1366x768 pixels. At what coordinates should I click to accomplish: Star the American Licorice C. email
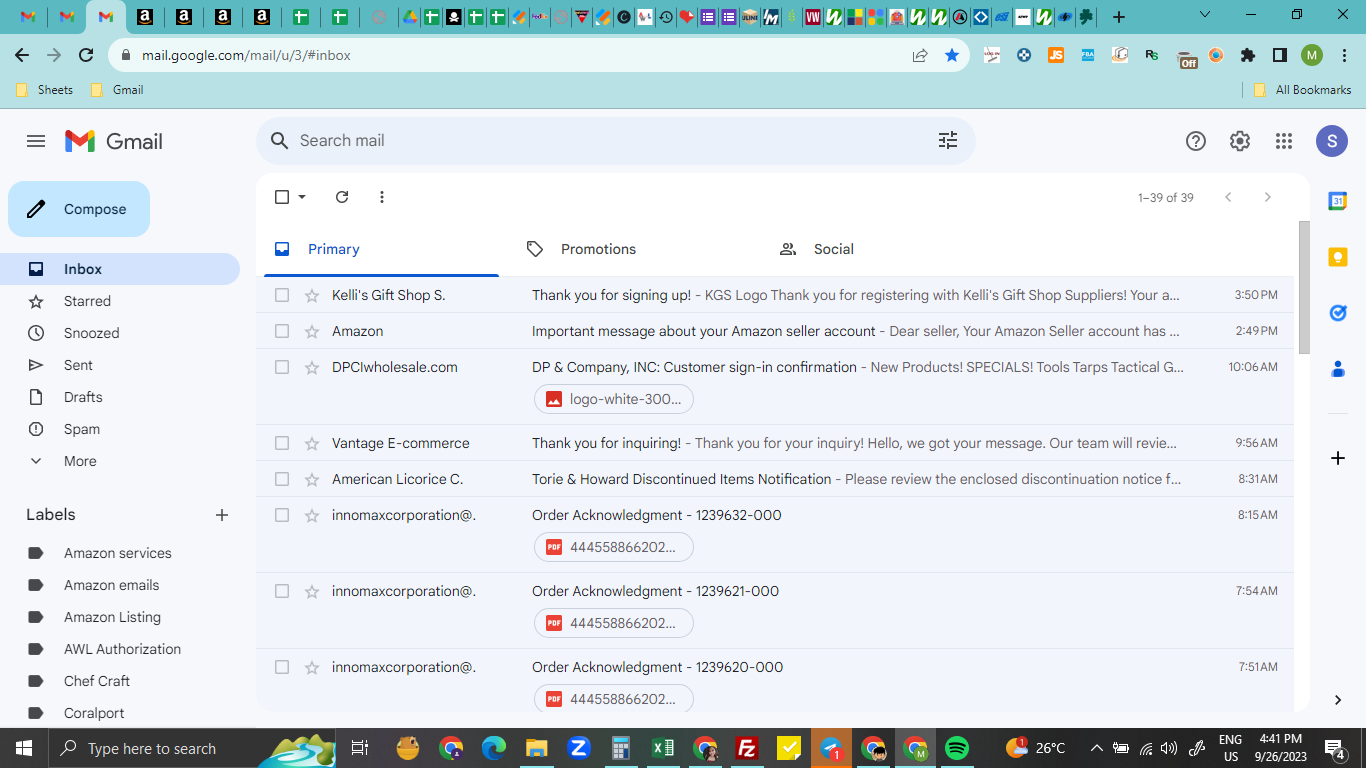tap(312, 479)
